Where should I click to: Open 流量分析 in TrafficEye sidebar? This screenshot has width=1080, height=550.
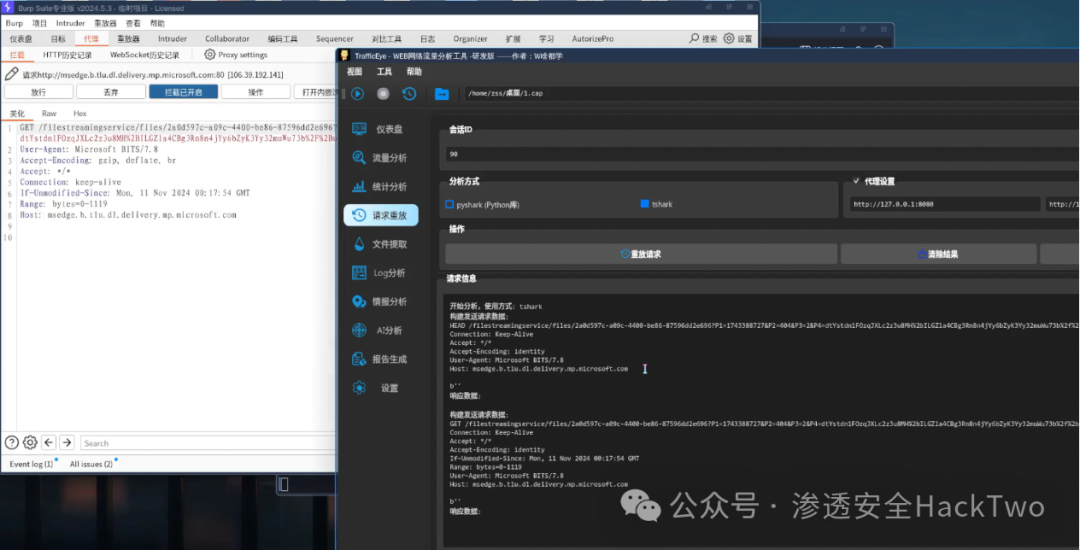tap(381, 158)
